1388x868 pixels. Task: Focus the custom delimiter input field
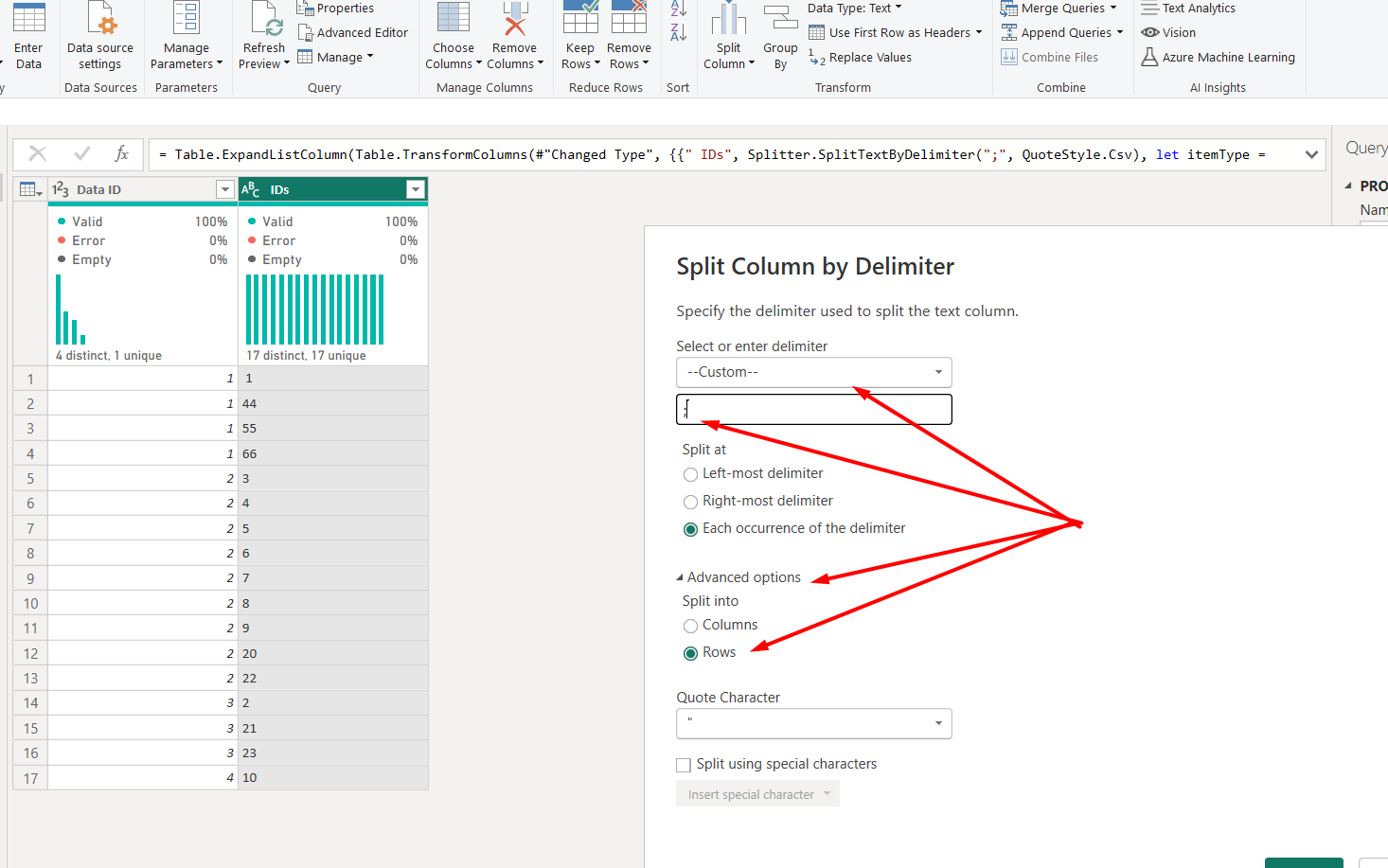pyautogui.click(x=814, y=409)
